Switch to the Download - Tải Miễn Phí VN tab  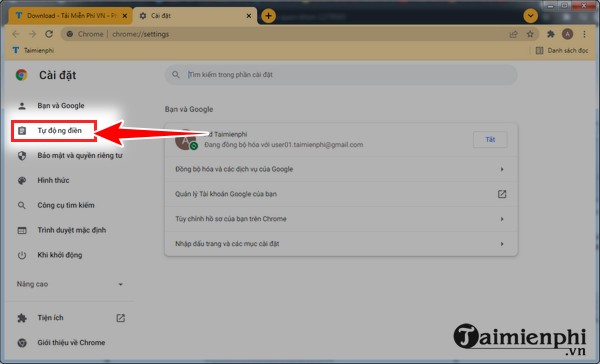(70, 16)
